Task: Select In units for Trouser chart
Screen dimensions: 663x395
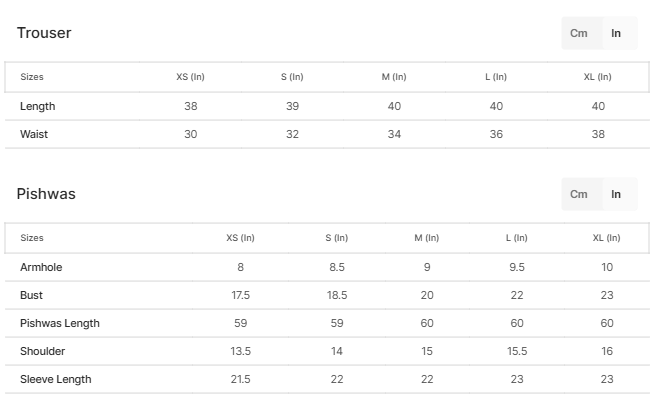Action: pyautogui.click(x=616, y=33)
